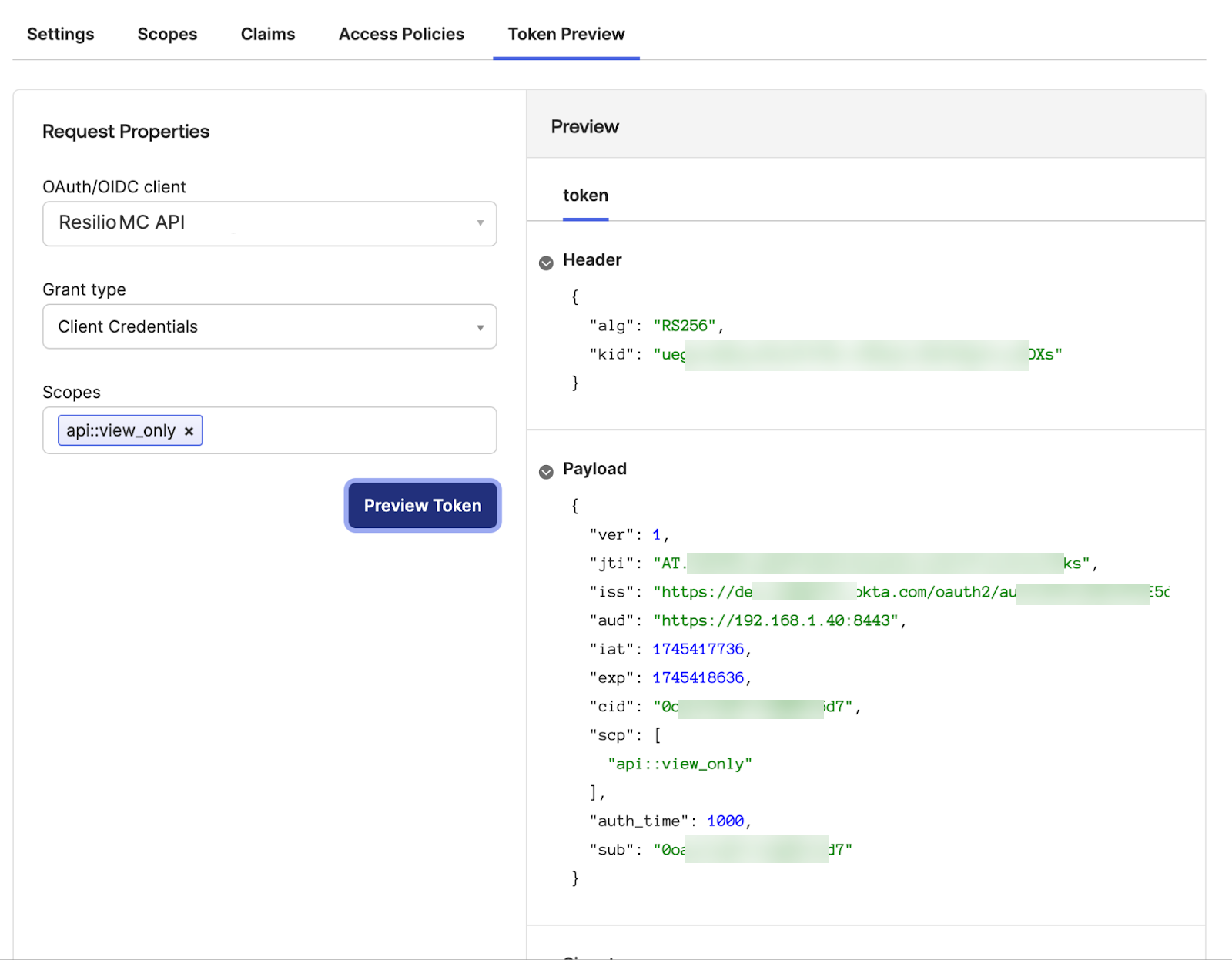Collapse the Header section chevron icon
The height and width of the screenshot is (960, 1232).
click(546, 263)
